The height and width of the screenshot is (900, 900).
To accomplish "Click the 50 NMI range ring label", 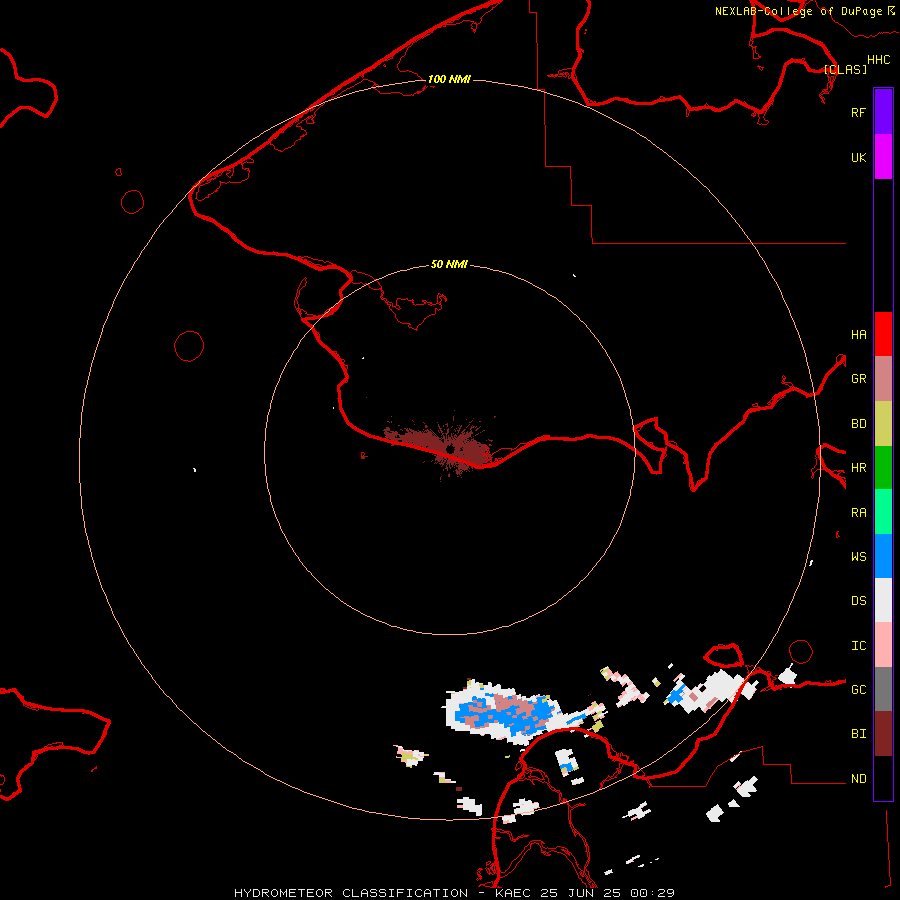I will coord(449,264).
